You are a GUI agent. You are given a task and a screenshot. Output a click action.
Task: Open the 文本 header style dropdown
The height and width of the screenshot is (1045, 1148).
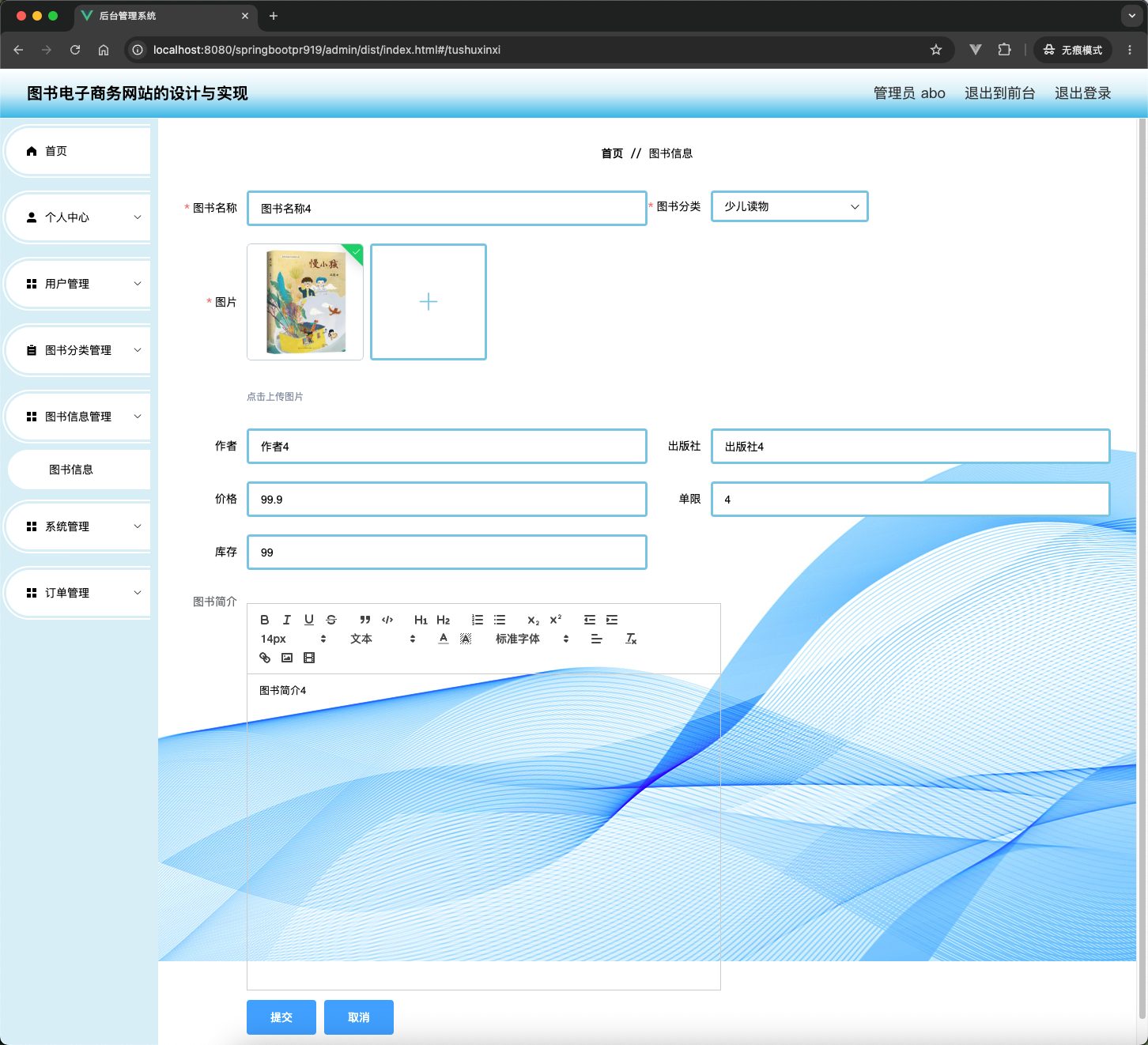383,639
